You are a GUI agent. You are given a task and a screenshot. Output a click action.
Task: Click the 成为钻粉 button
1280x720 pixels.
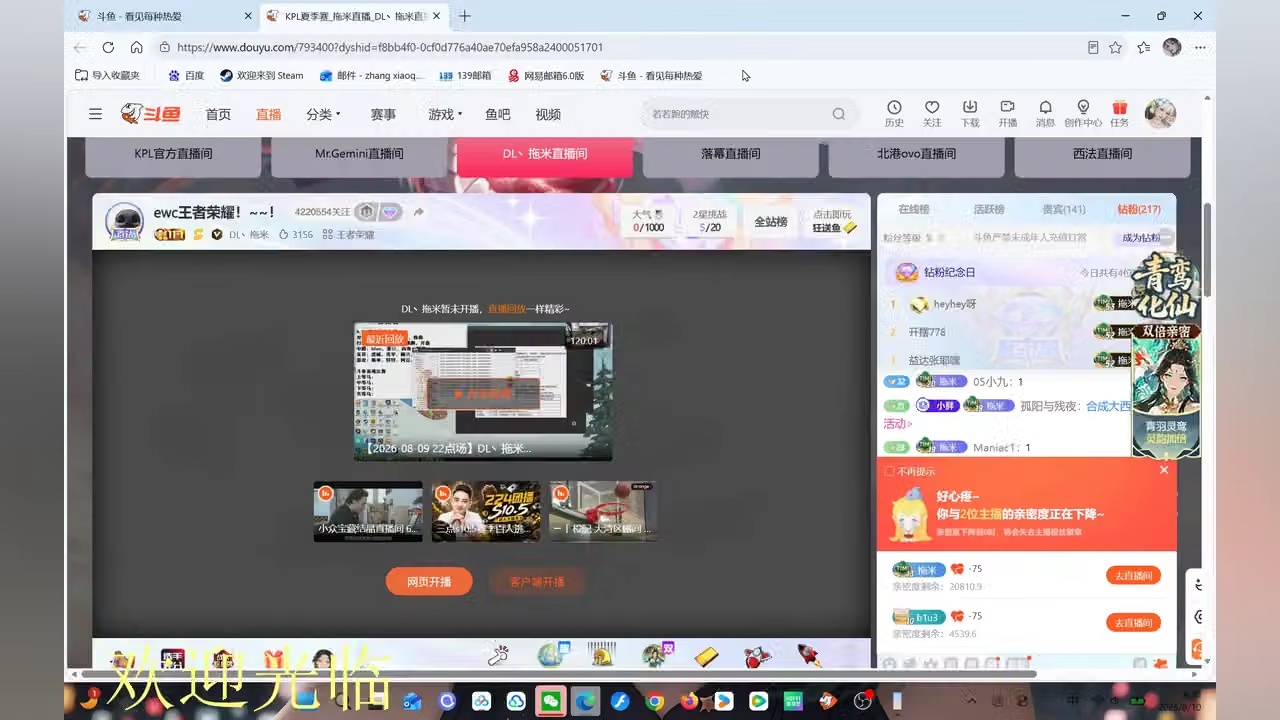click(1141, 238)
